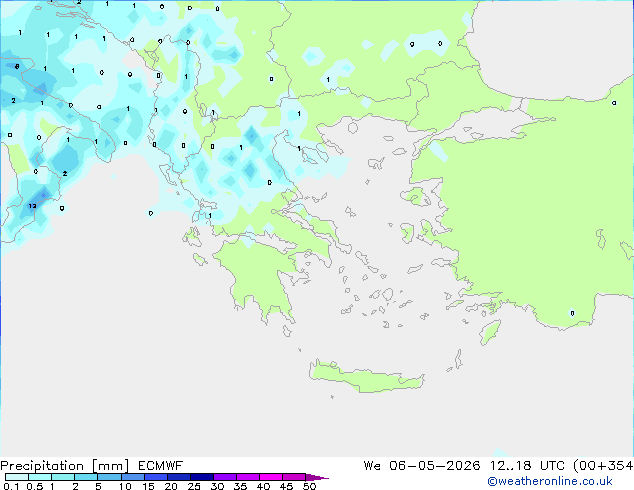The width and height of the screenshot is (634, 490).
Task: Click the '45' legend scale label
Action: coord(286,486)
